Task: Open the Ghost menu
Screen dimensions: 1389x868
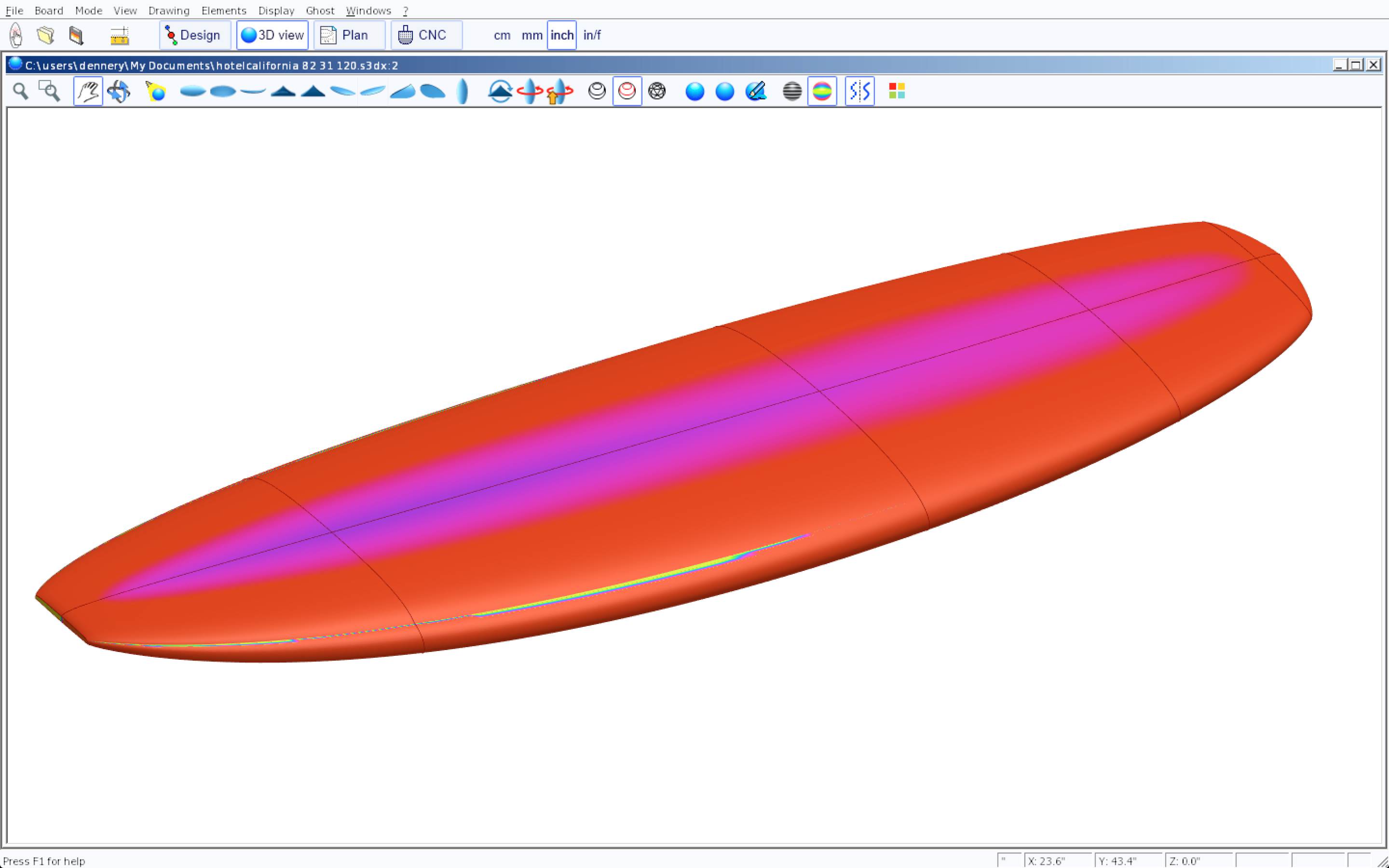Action: click(x=320, y=10)
